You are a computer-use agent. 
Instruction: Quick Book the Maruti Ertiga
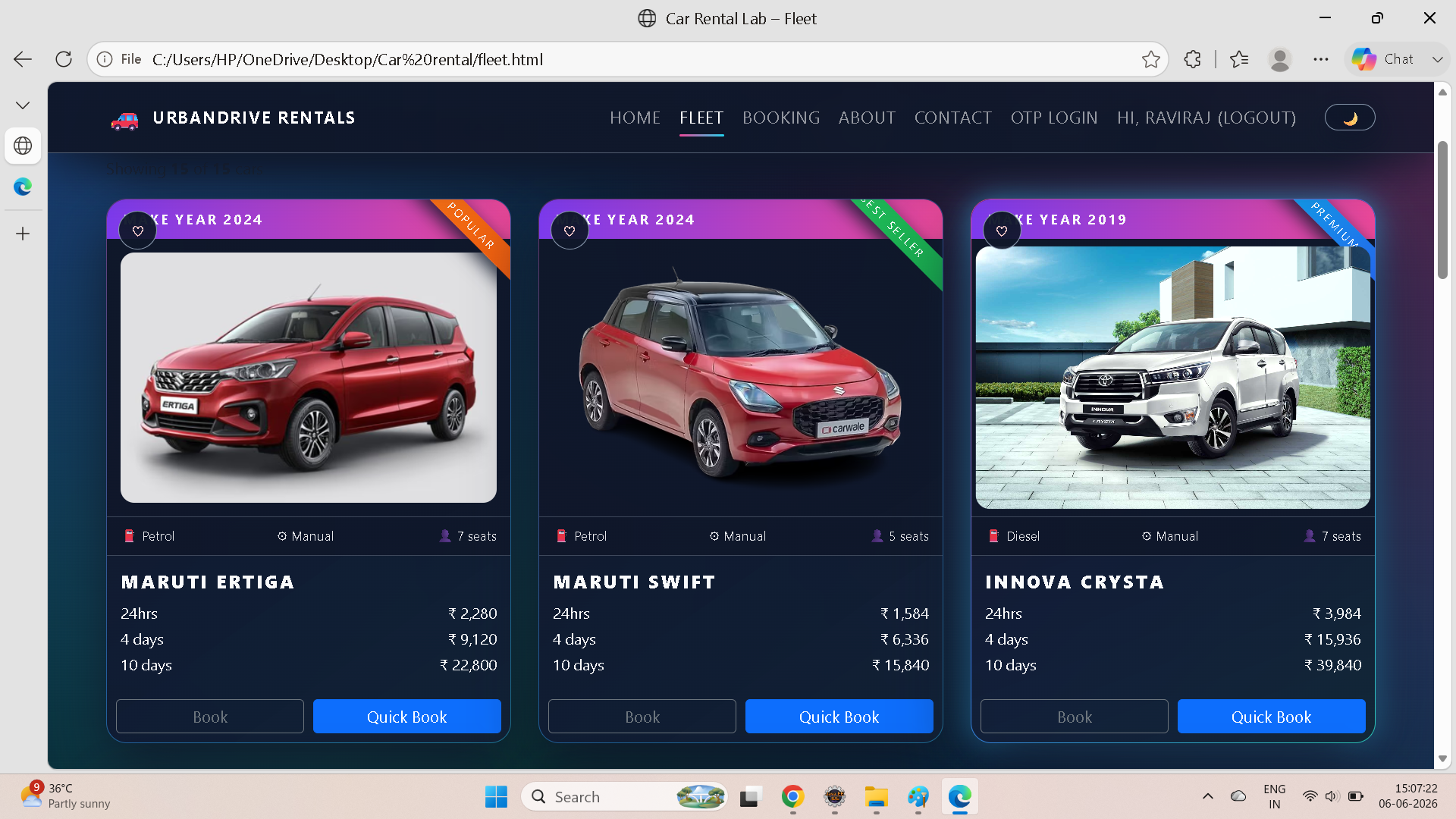pyautogui.click(x=407, y=717)
